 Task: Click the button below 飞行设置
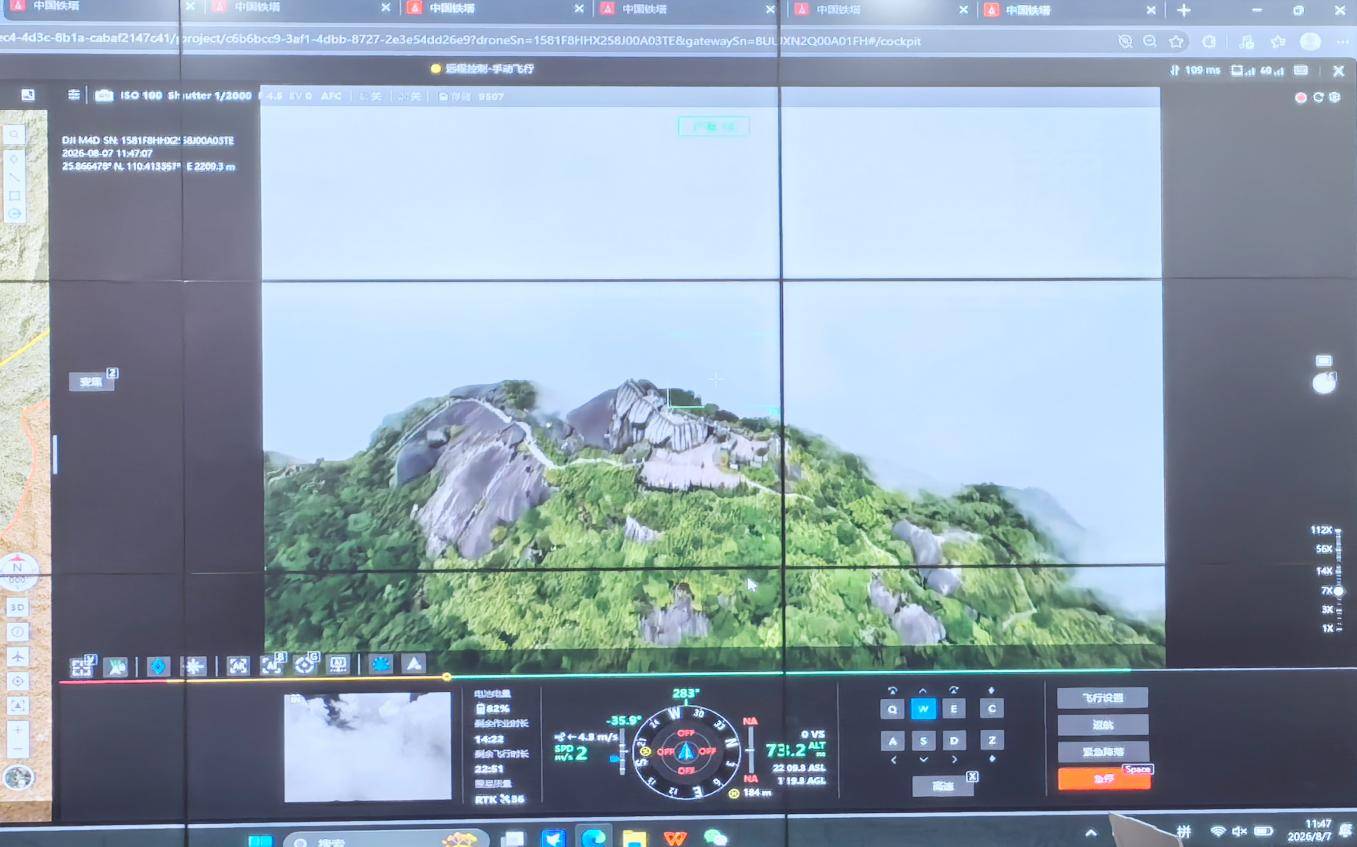pyautogui.click(x=1103, y=725)
